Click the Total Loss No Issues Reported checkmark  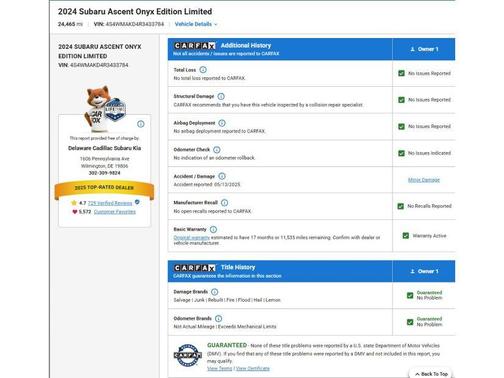[x=401, y=73]
